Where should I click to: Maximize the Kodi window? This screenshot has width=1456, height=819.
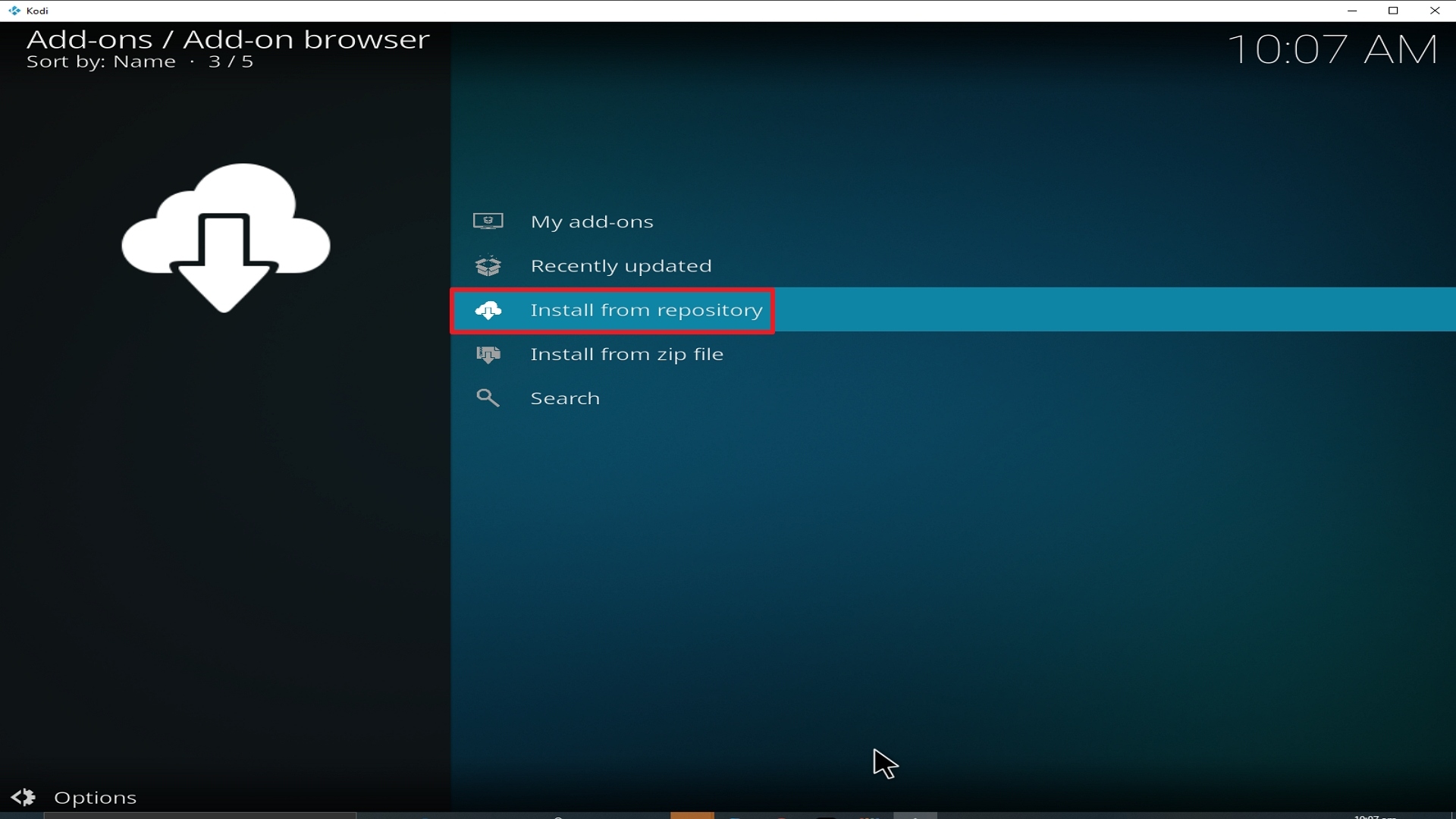pyautogui.click(x=1393, y=11)
